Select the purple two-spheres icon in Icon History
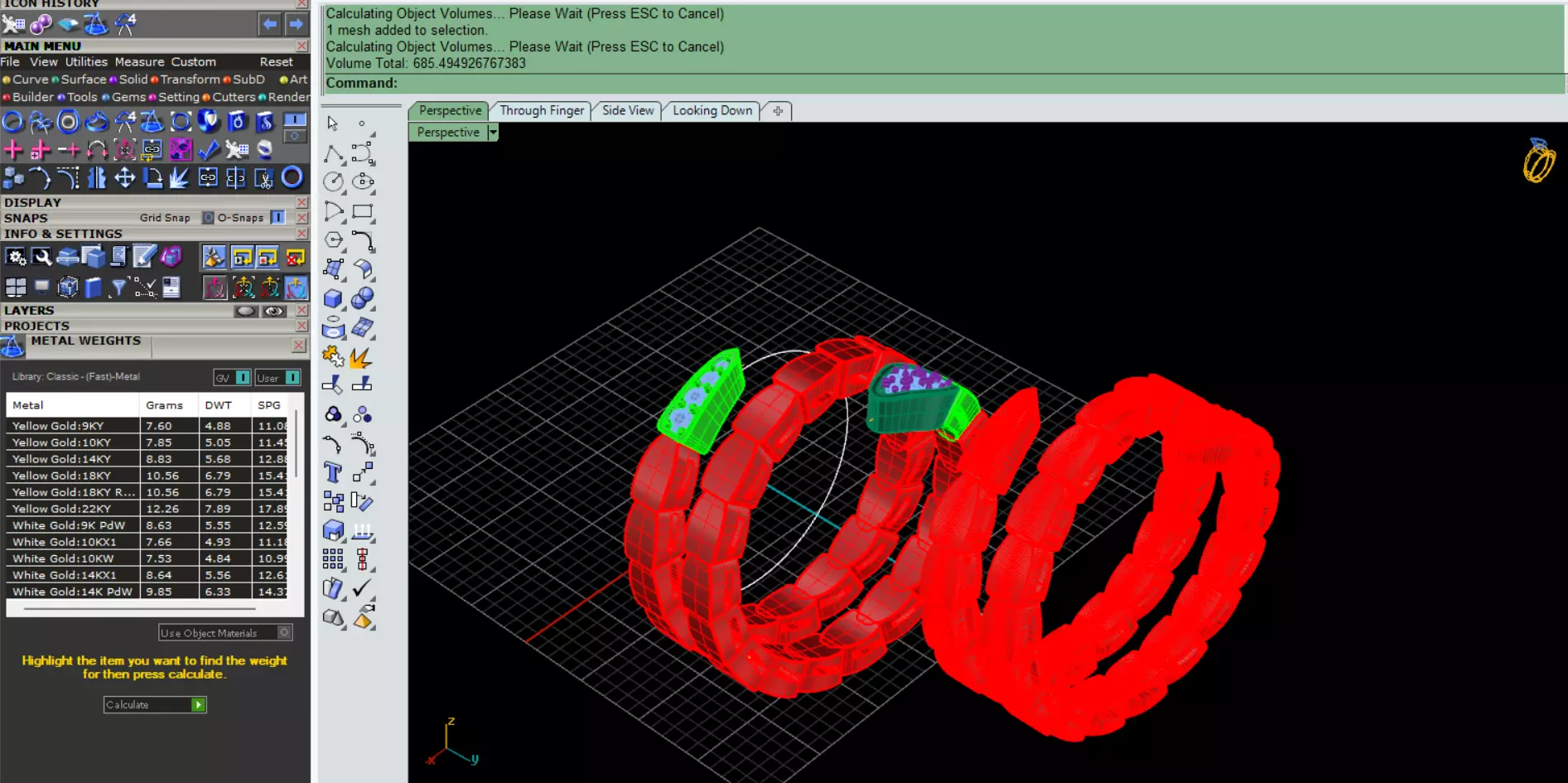Image resolution: width=1568 pixels, height=783 pixels. 41,25
